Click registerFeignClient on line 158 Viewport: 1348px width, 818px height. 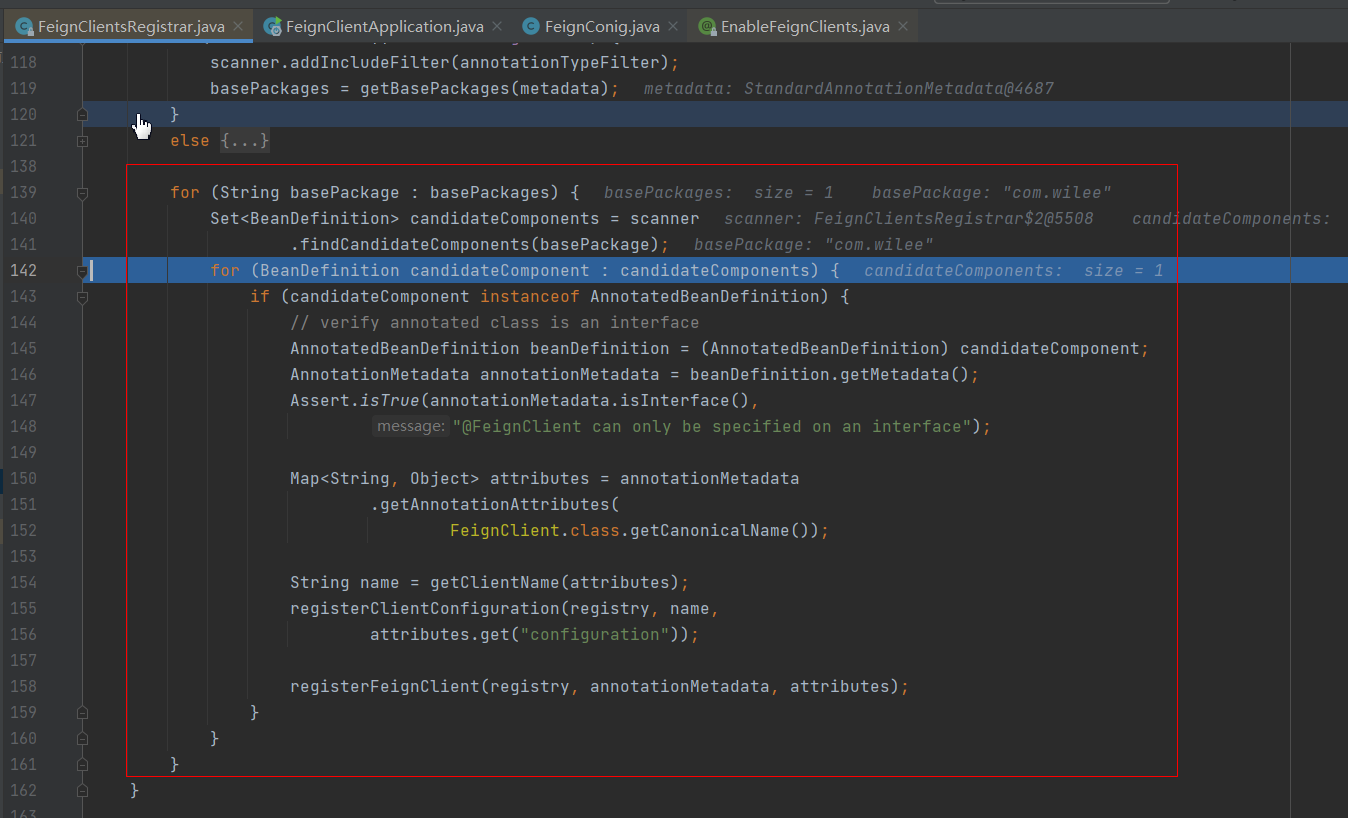tap(385, 686)
